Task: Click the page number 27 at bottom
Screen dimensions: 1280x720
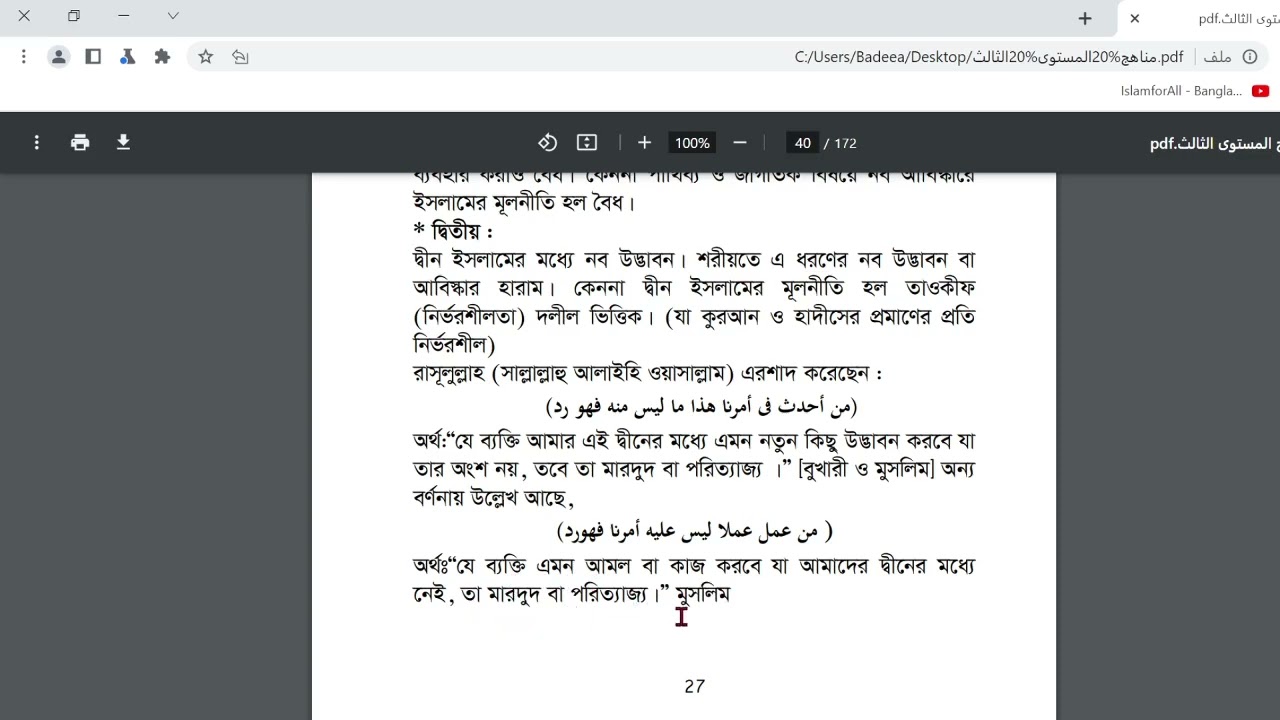Action: [x=695, y=686]
